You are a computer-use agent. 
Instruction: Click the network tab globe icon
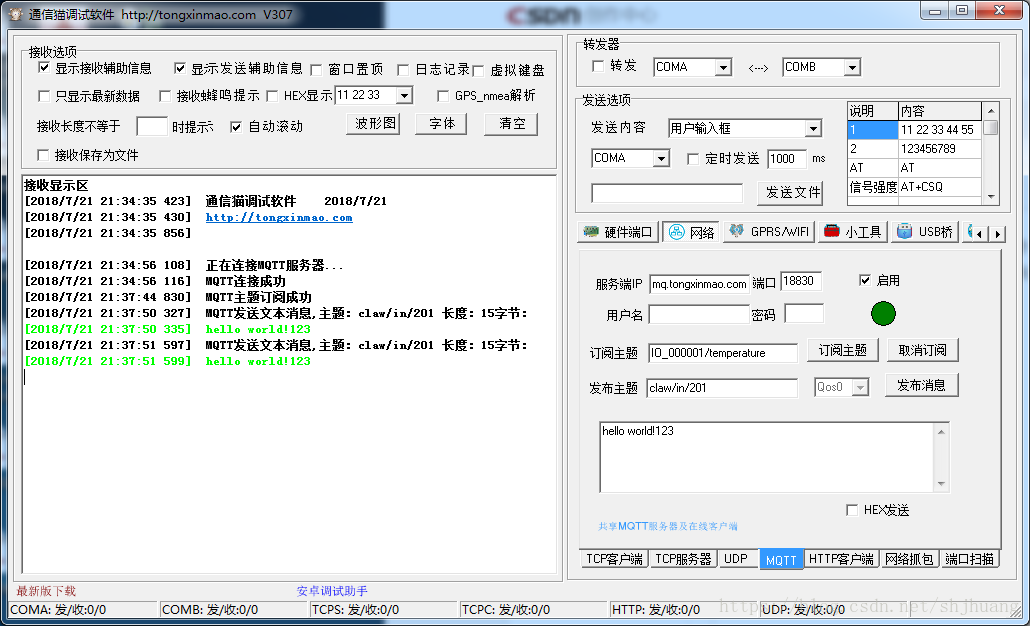pyautogui.click(x=677, y=232)
